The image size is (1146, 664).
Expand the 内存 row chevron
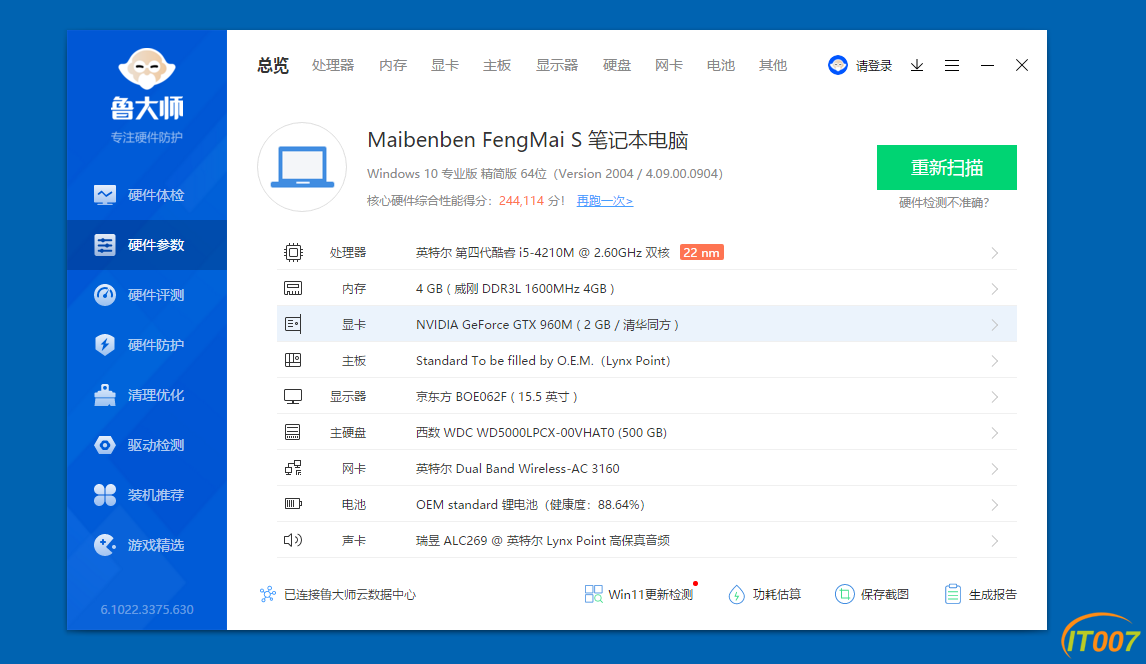(x=995, y=289)
